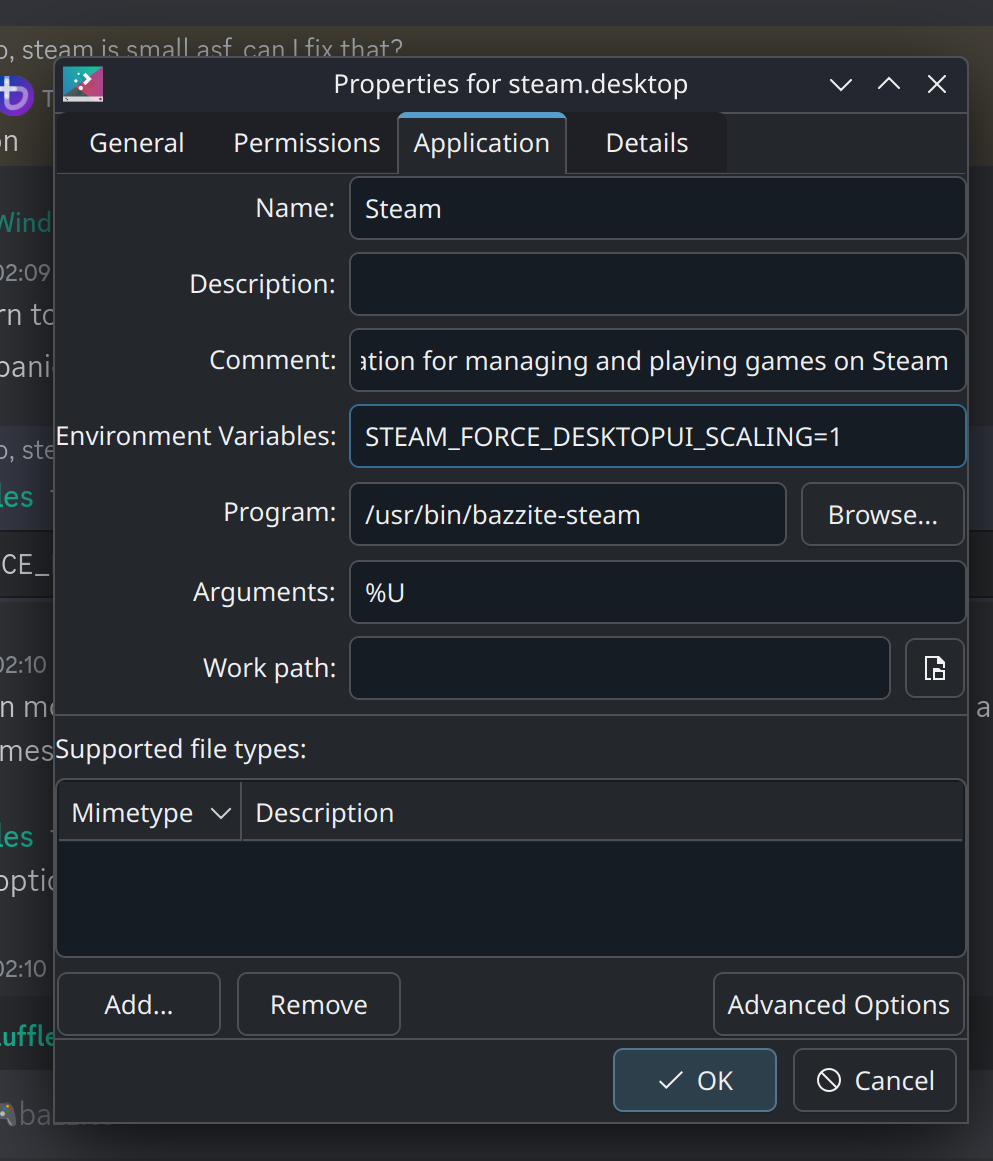The width and height of the screenshot is (993, 1161).
Task: Select the Application tab
Action: (482, 143)
